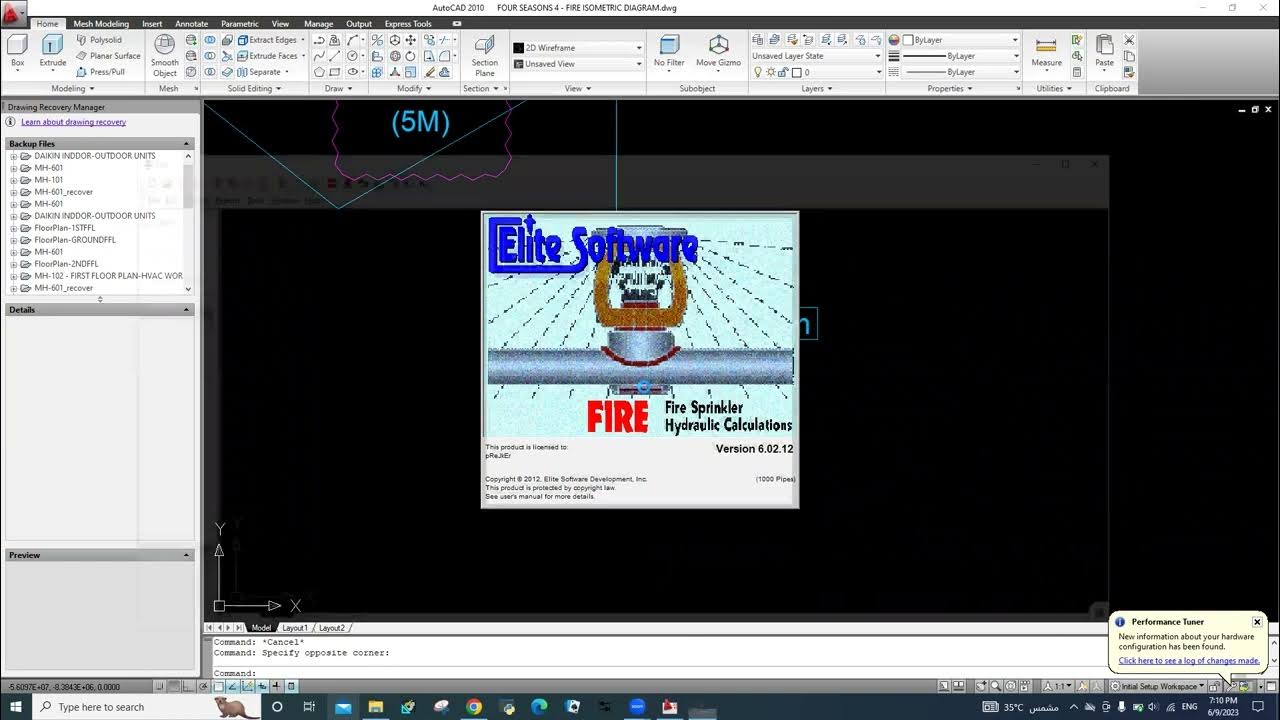This screenshot has height=720, width=1280.
Task: Collapse the Backup Files section
Action: (186, 144)
